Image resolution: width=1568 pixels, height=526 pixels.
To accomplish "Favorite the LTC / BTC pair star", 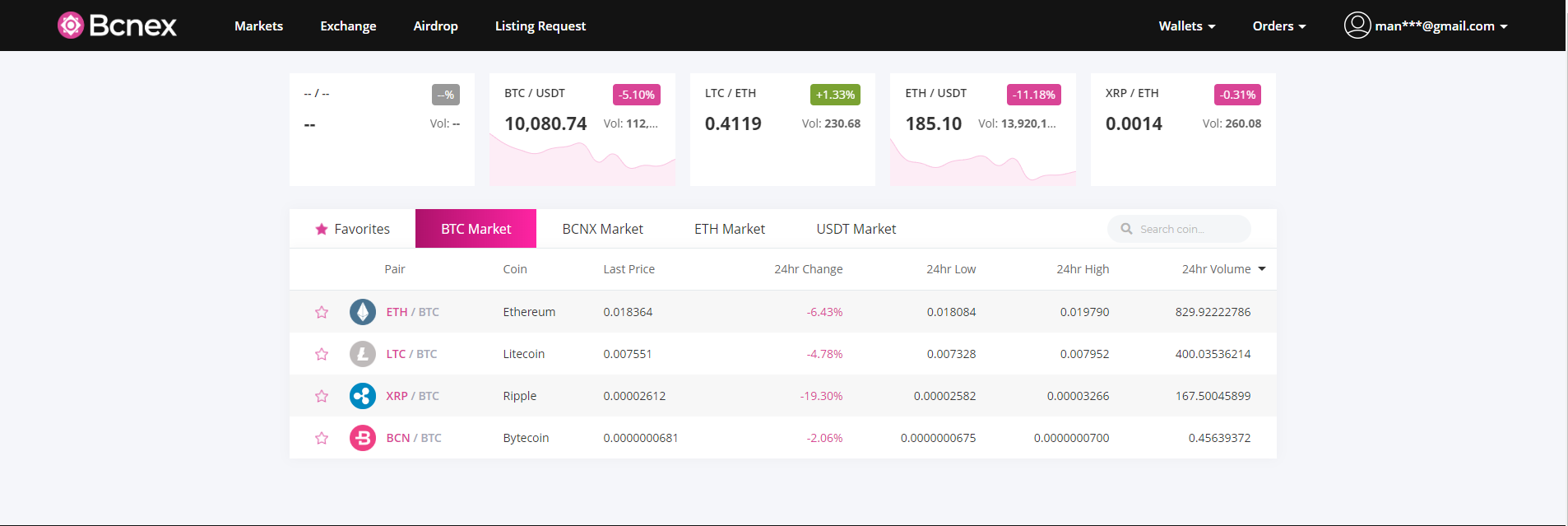I will [x=322, y=354].
